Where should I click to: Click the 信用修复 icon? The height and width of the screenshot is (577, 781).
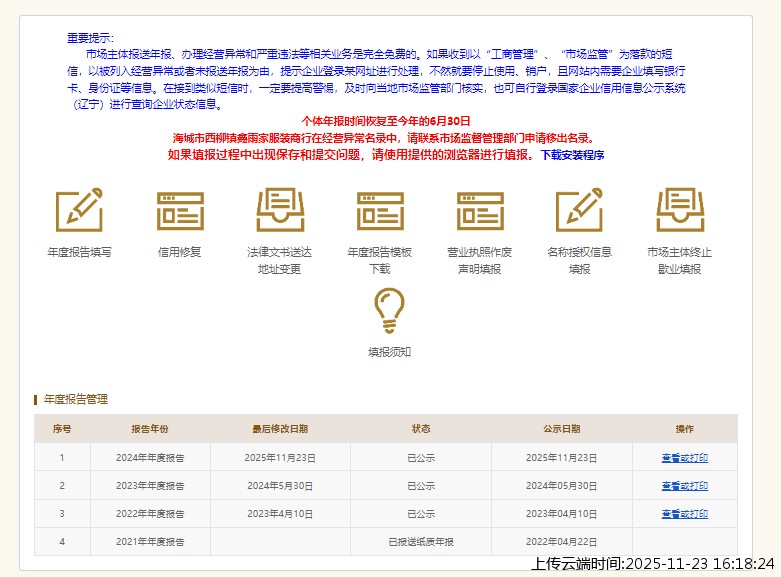click(180, 210)
